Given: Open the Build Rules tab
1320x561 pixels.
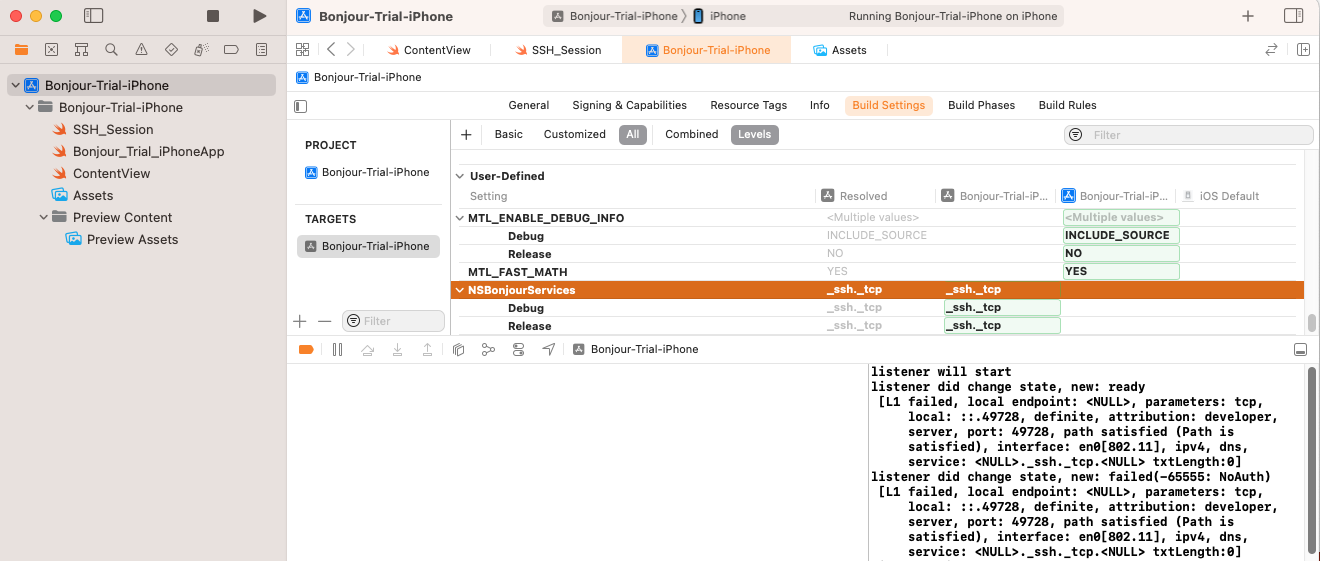Looking at the screenshot, I should point(1067,105).
